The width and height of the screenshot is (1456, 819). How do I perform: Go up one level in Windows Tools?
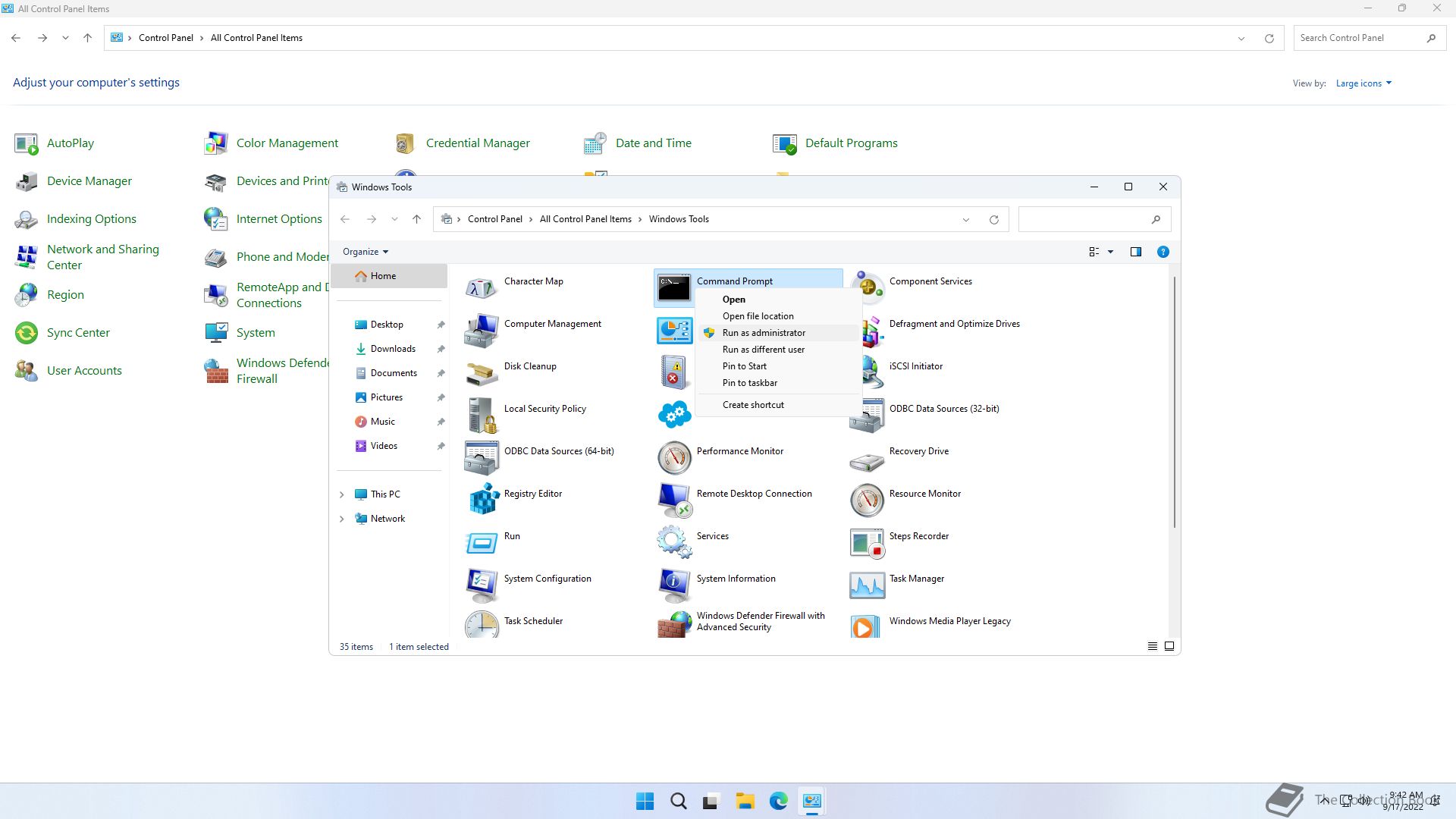(x=416, y=219)
